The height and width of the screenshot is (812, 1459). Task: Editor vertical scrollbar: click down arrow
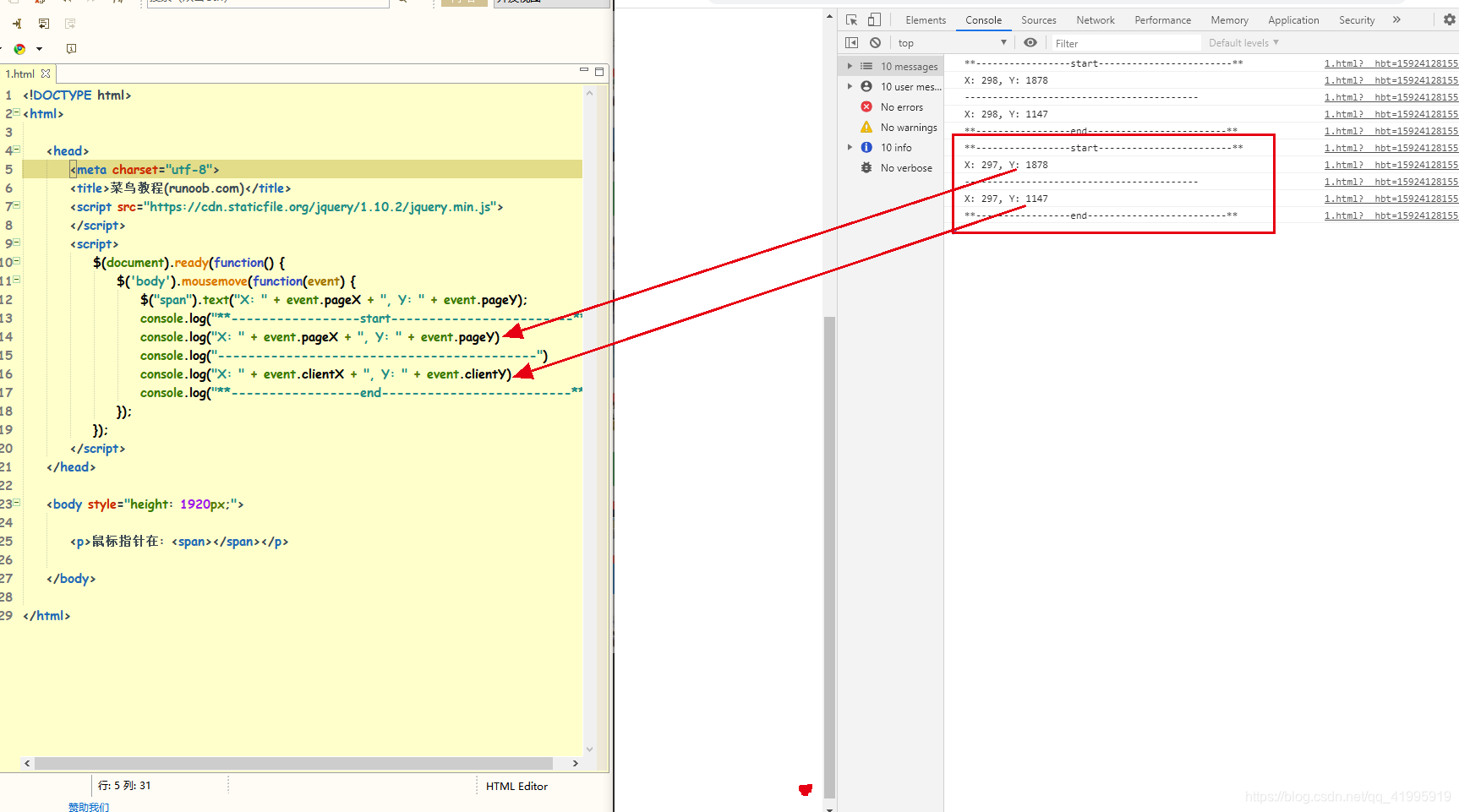click(589, 749)
